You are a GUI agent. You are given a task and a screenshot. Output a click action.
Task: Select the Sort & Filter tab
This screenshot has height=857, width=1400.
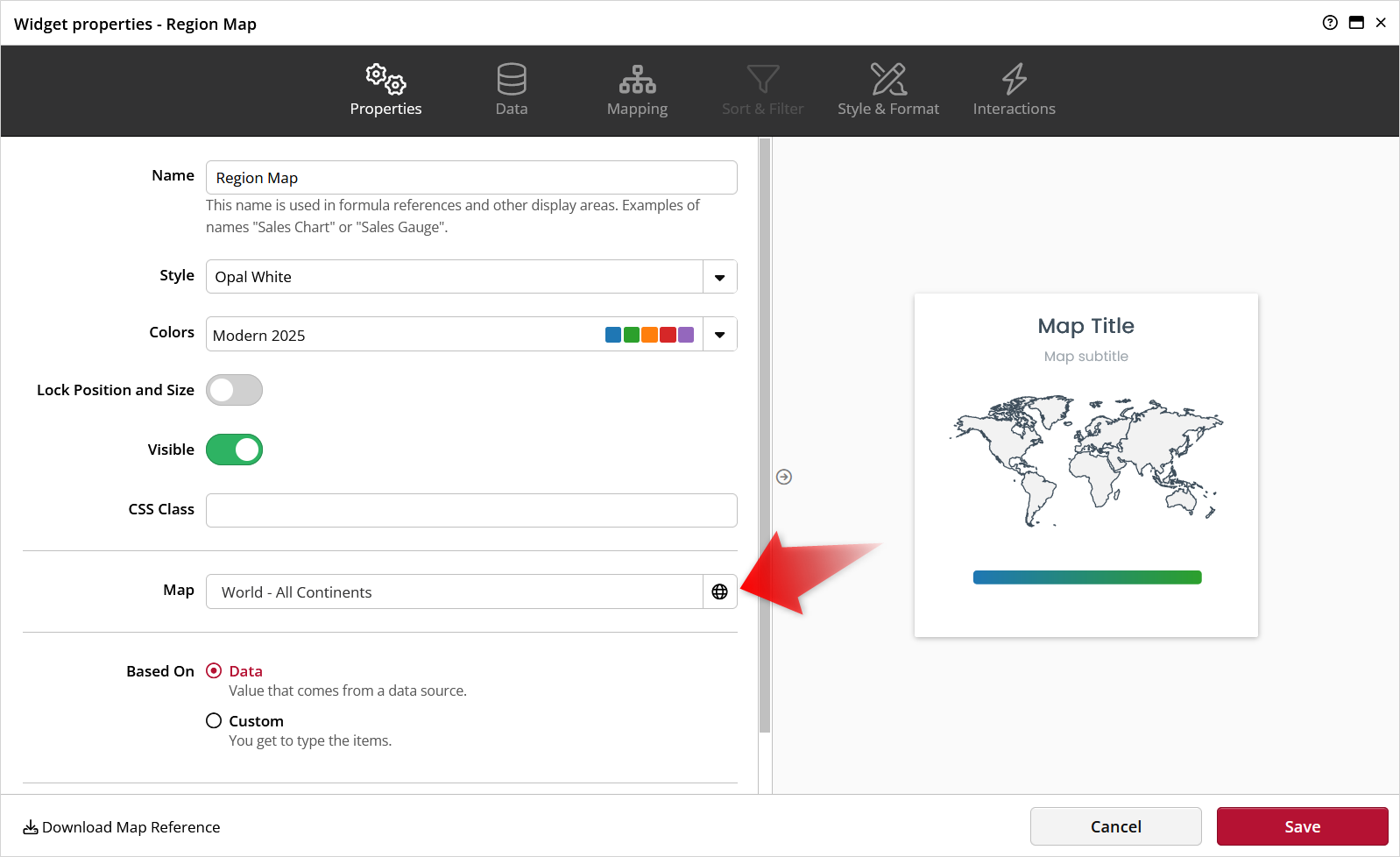[x=762, y=90]
